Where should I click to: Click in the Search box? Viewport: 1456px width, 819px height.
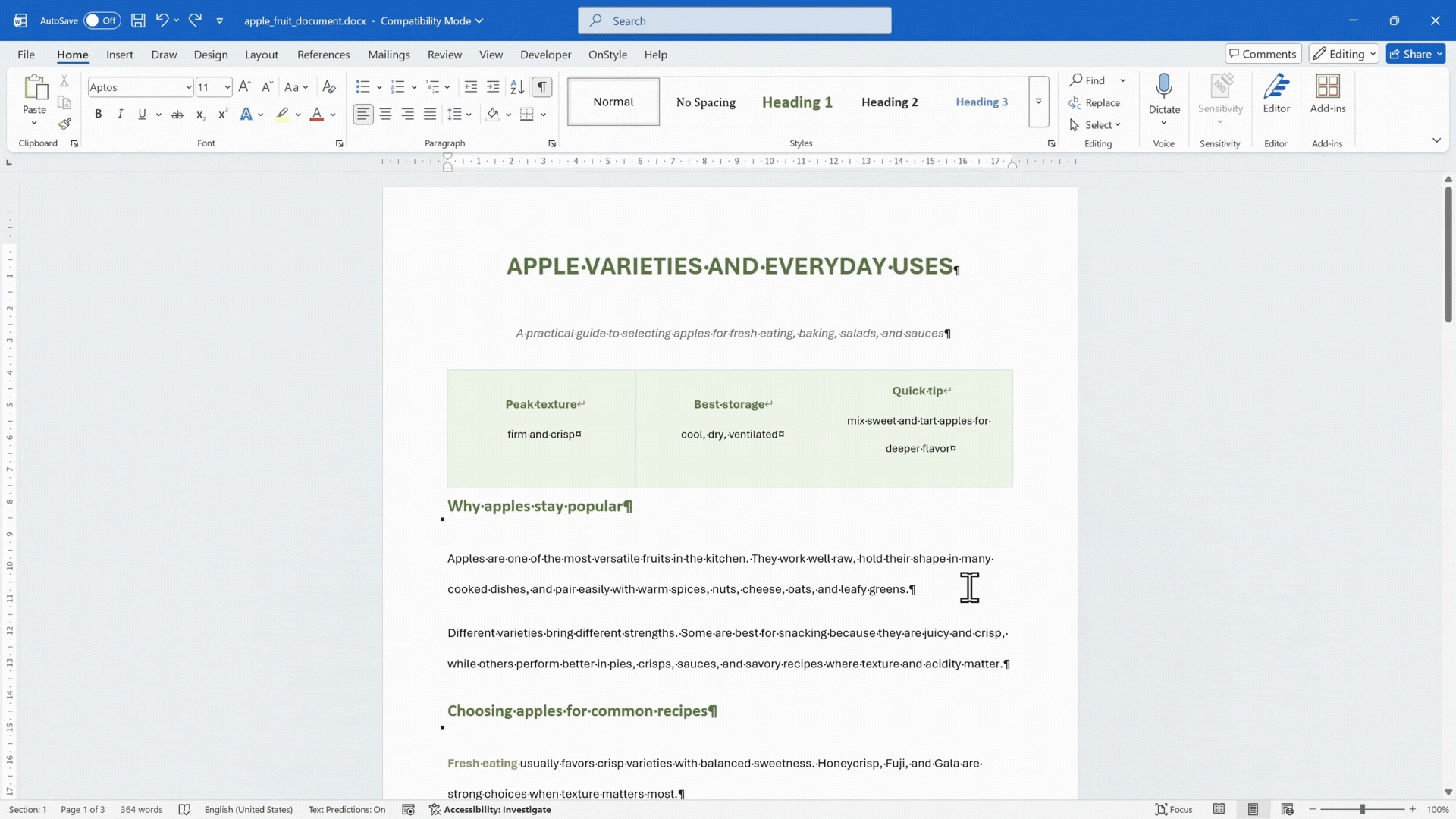tap(734, 20)
